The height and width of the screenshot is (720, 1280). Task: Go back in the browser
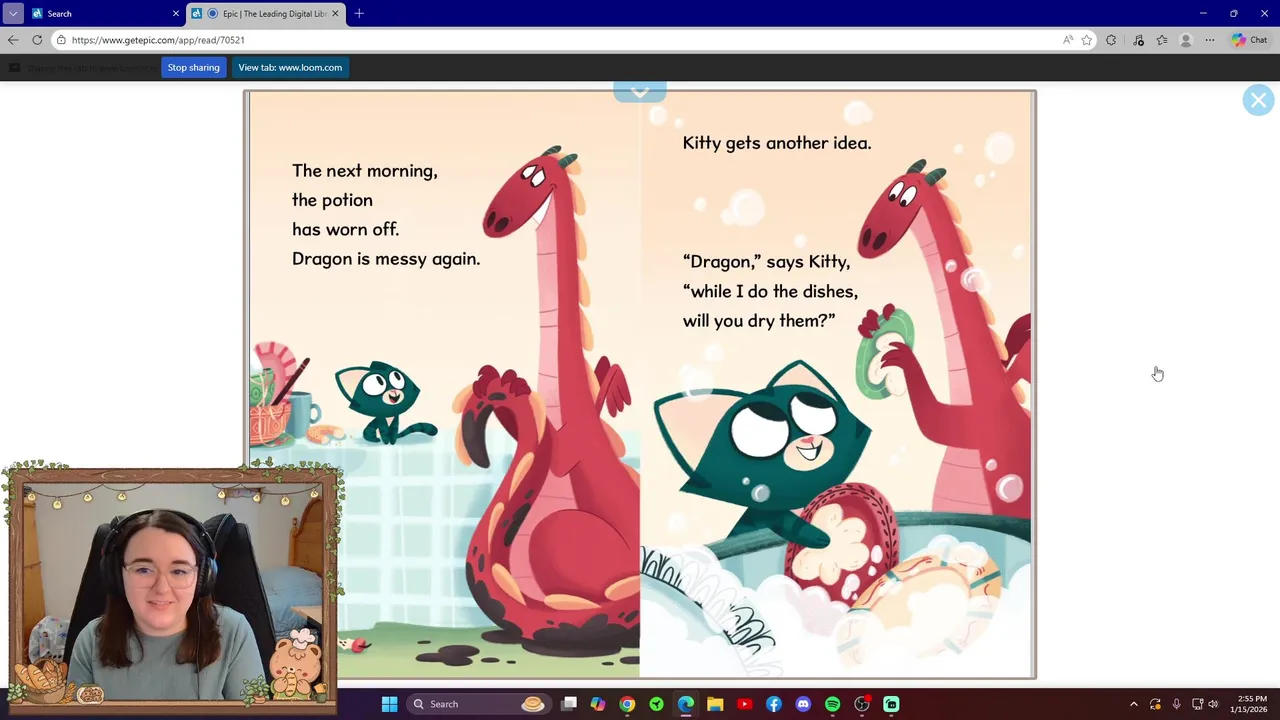tap(12, 40)
